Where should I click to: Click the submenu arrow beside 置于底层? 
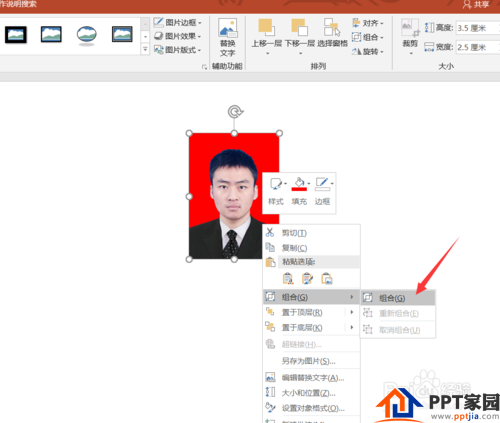[x=352, y=328]
